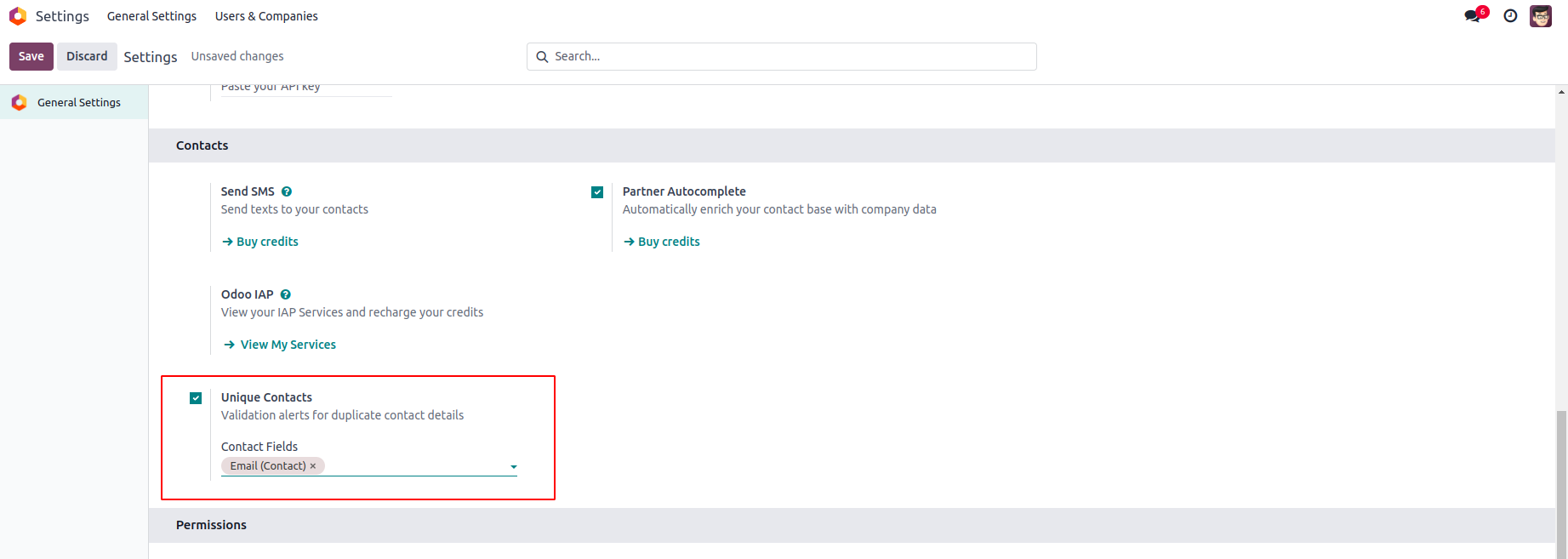Click the Odoo IAP help icon
This screenshot has width=1568, height=559.
click(x=286, y=294)
